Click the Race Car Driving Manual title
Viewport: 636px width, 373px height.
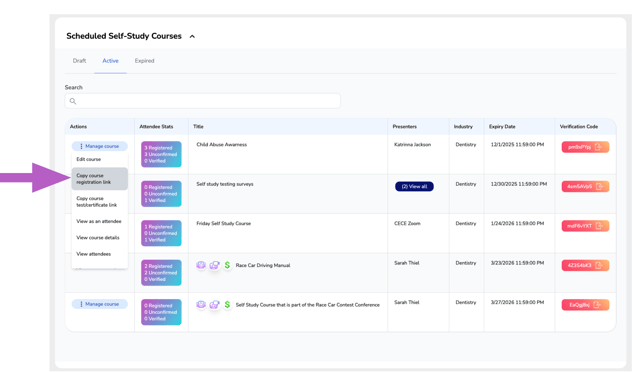(263, 266)
